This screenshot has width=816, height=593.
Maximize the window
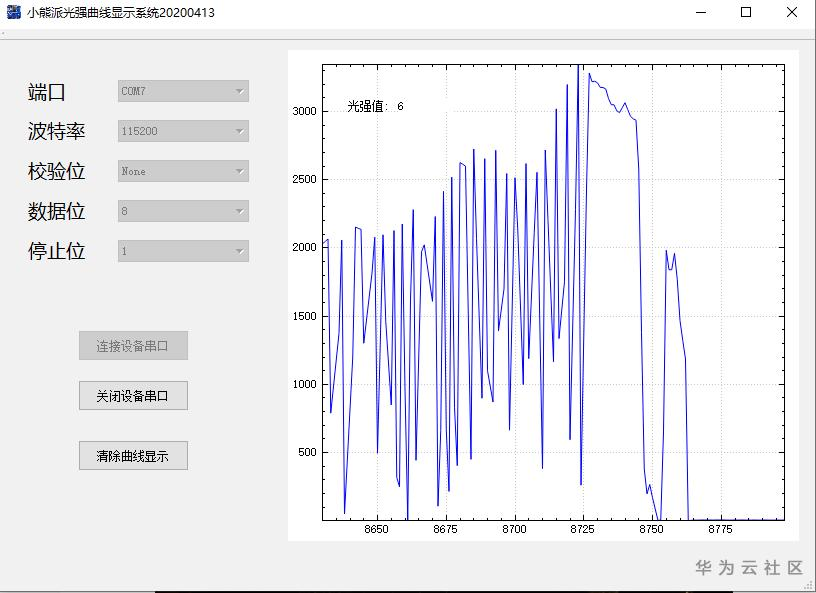coord(746,12)
